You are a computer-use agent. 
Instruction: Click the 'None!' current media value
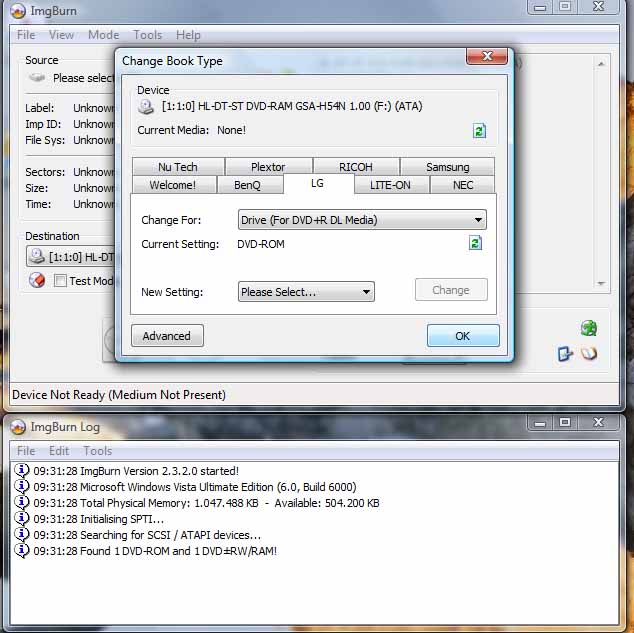click(231, 130)
